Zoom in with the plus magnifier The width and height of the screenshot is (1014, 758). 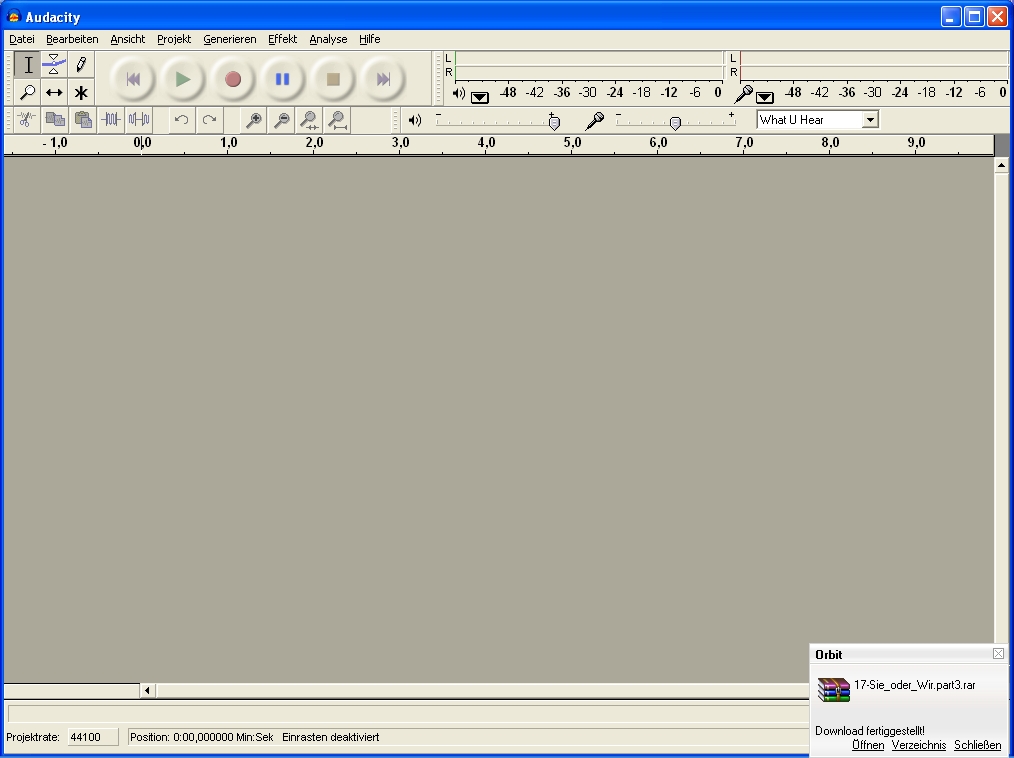254,120
